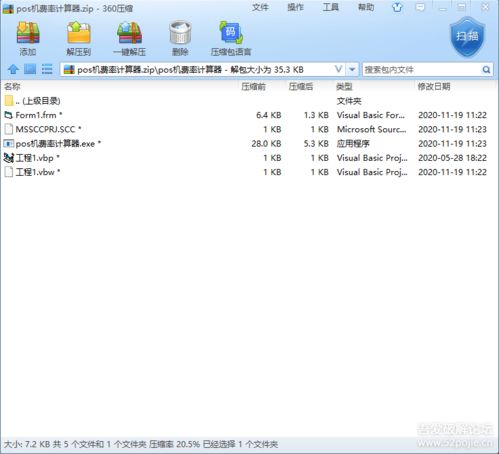Screen dimensions: 499x454
Task: Click the 删除 (Delete) trash icon
Action: 180,33
